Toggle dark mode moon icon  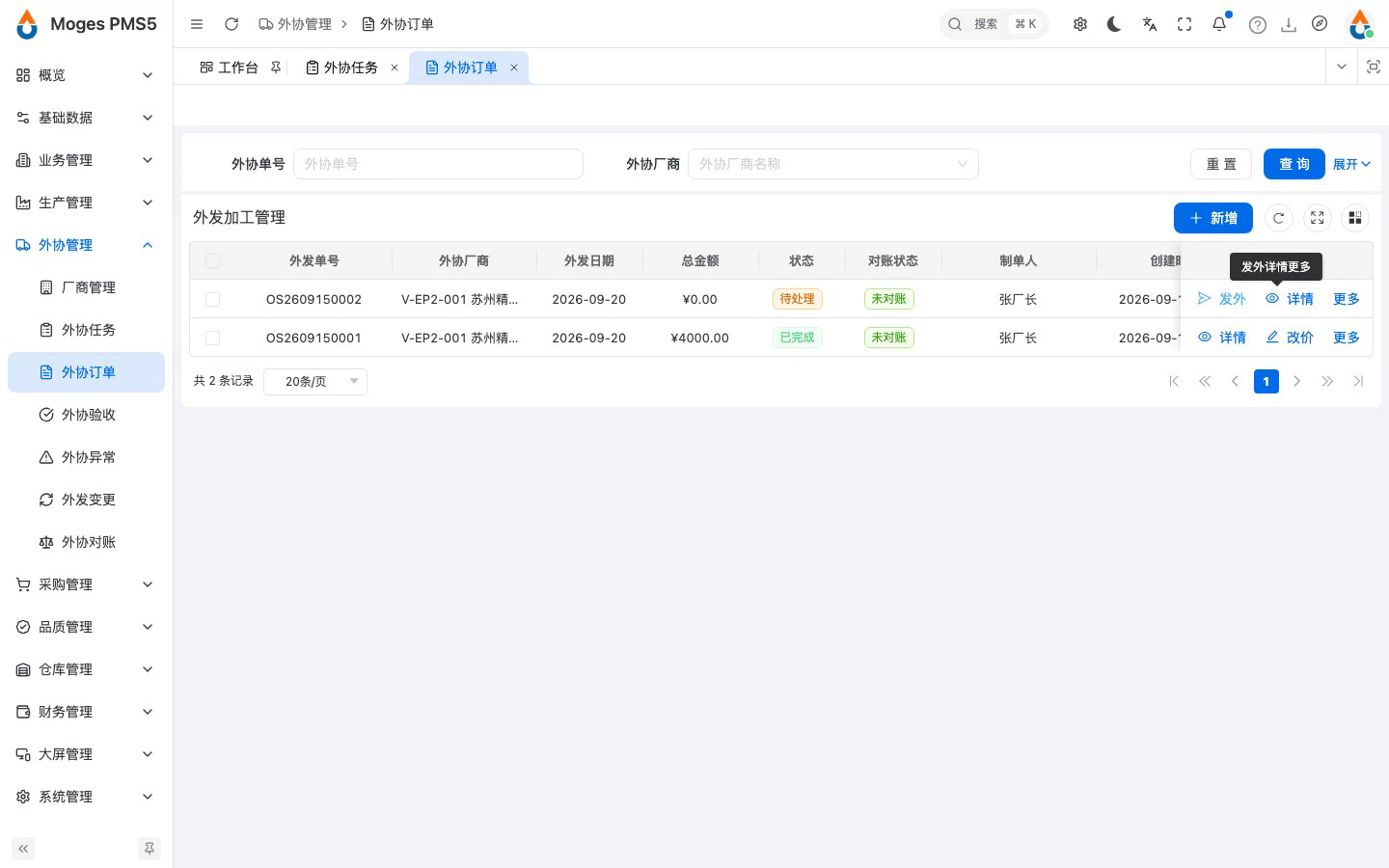1114,24
